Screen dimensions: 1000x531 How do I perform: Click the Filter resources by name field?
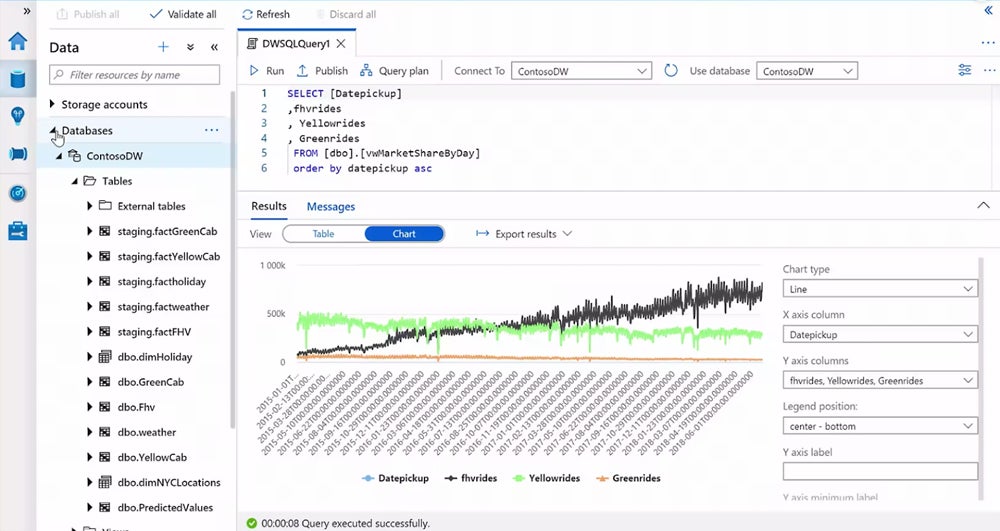pyautogui.click(x=135, y=75)
